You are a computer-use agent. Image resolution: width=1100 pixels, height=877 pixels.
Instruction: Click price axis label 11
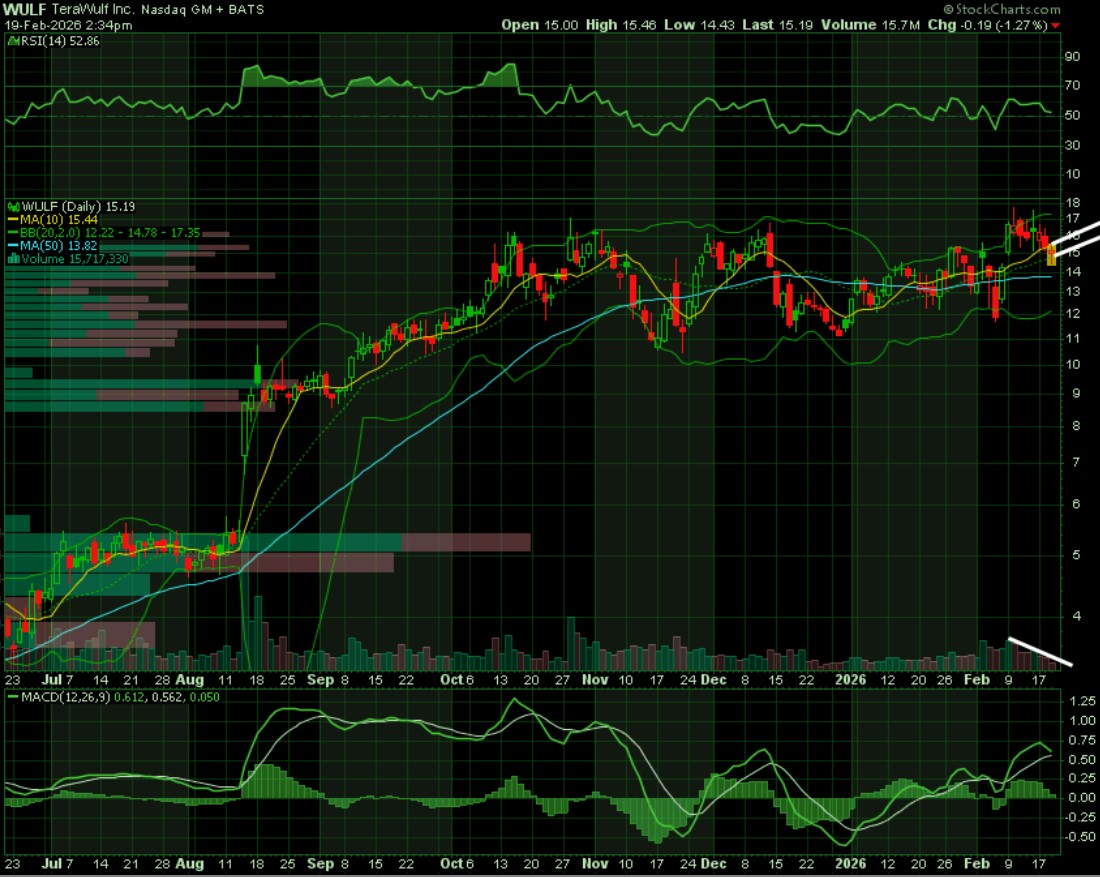(1073, 338)
